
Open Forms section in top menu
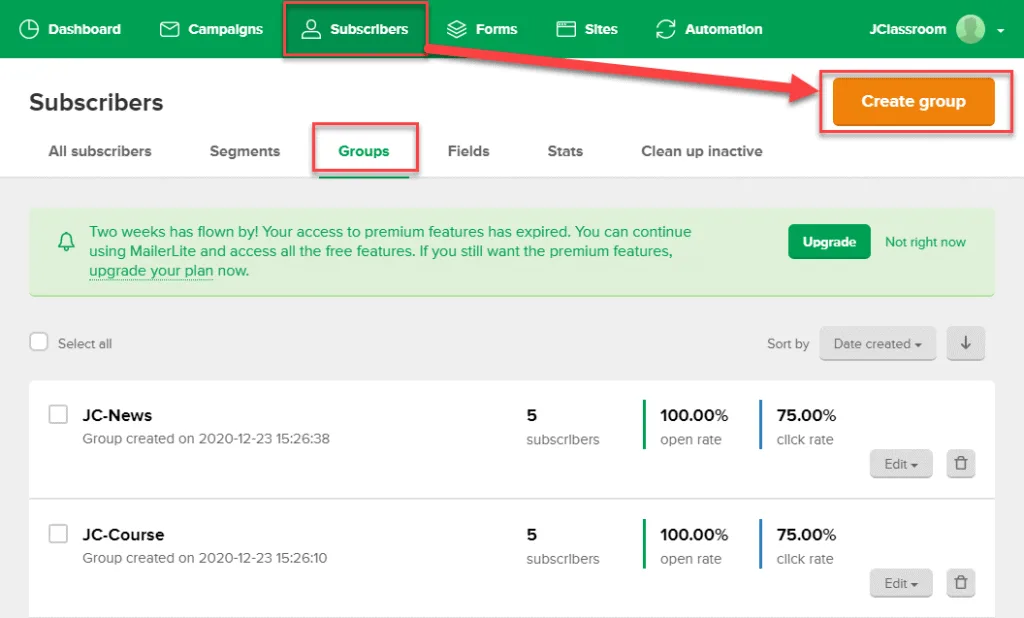[x=482, y=29]
